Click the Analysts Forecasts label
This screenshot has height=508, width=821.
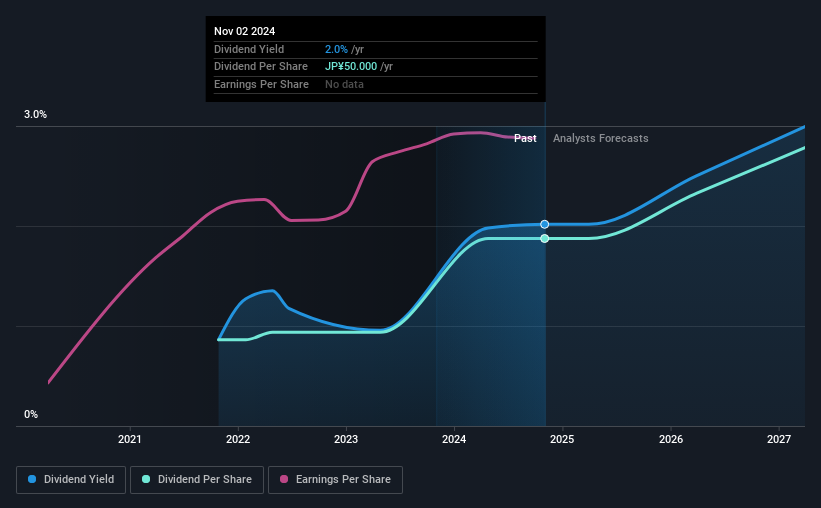[x=601, y=138]
